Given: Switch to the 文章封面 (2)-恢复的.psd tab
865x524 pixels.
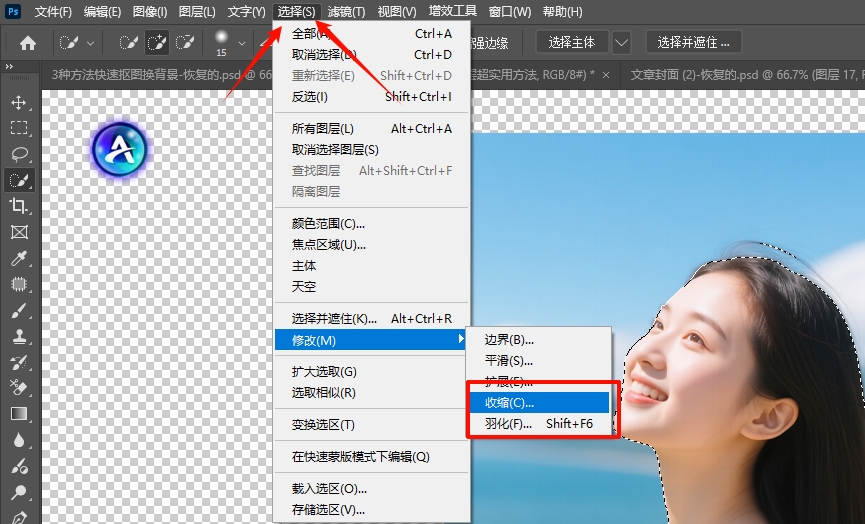Looking at the screenshot, I should coord(735,74).
